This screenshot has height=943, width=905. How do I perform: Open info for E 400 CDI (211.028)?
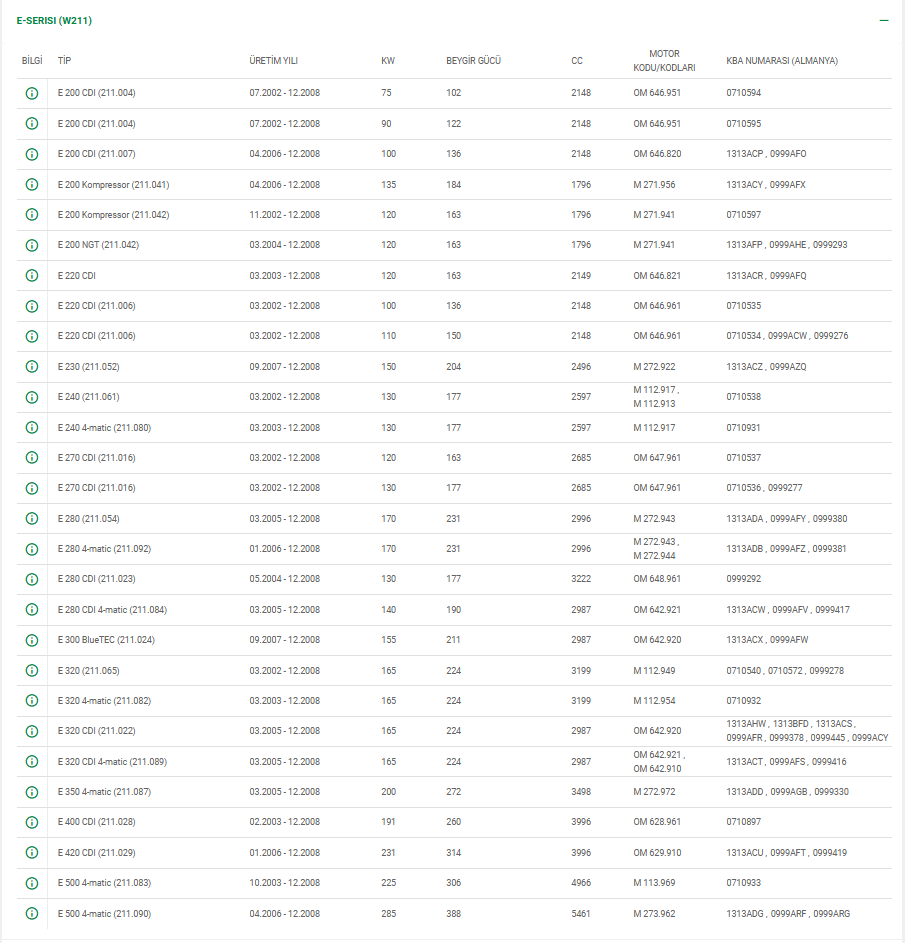click(32, 822)
